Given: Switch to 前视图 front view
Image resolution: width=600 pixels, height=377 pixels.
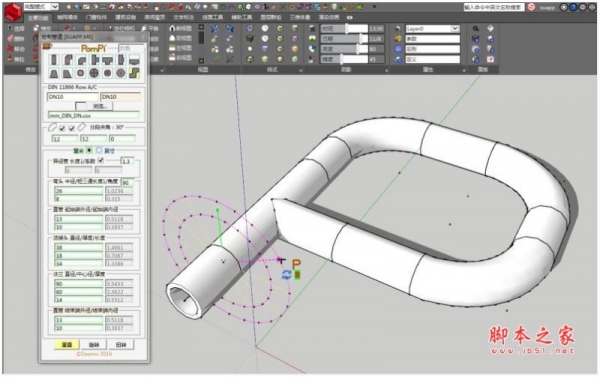Looking at the screenshot, I should click(180, 28).
